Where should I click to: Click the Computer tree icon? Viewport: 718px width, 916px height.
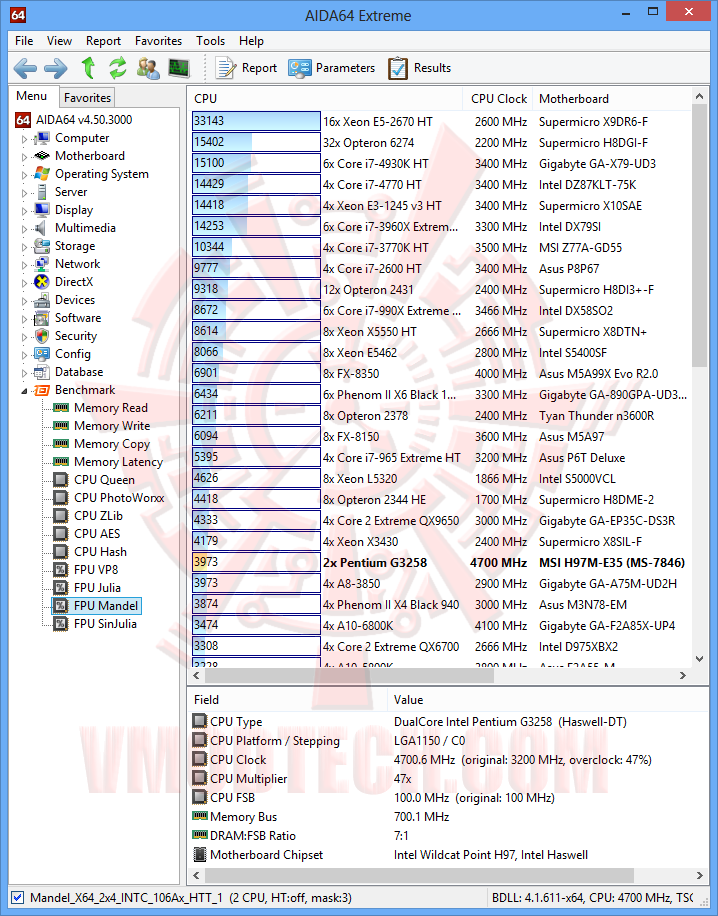41,138
